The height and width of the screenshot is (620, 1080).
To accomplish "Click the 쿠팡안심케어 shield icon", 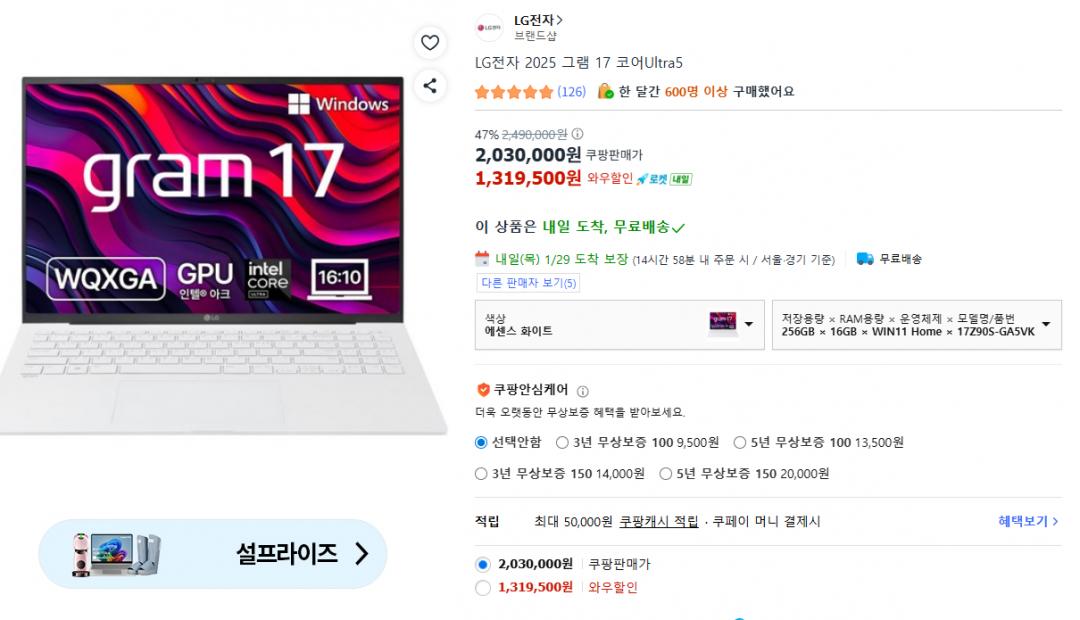I will (483, 390).
